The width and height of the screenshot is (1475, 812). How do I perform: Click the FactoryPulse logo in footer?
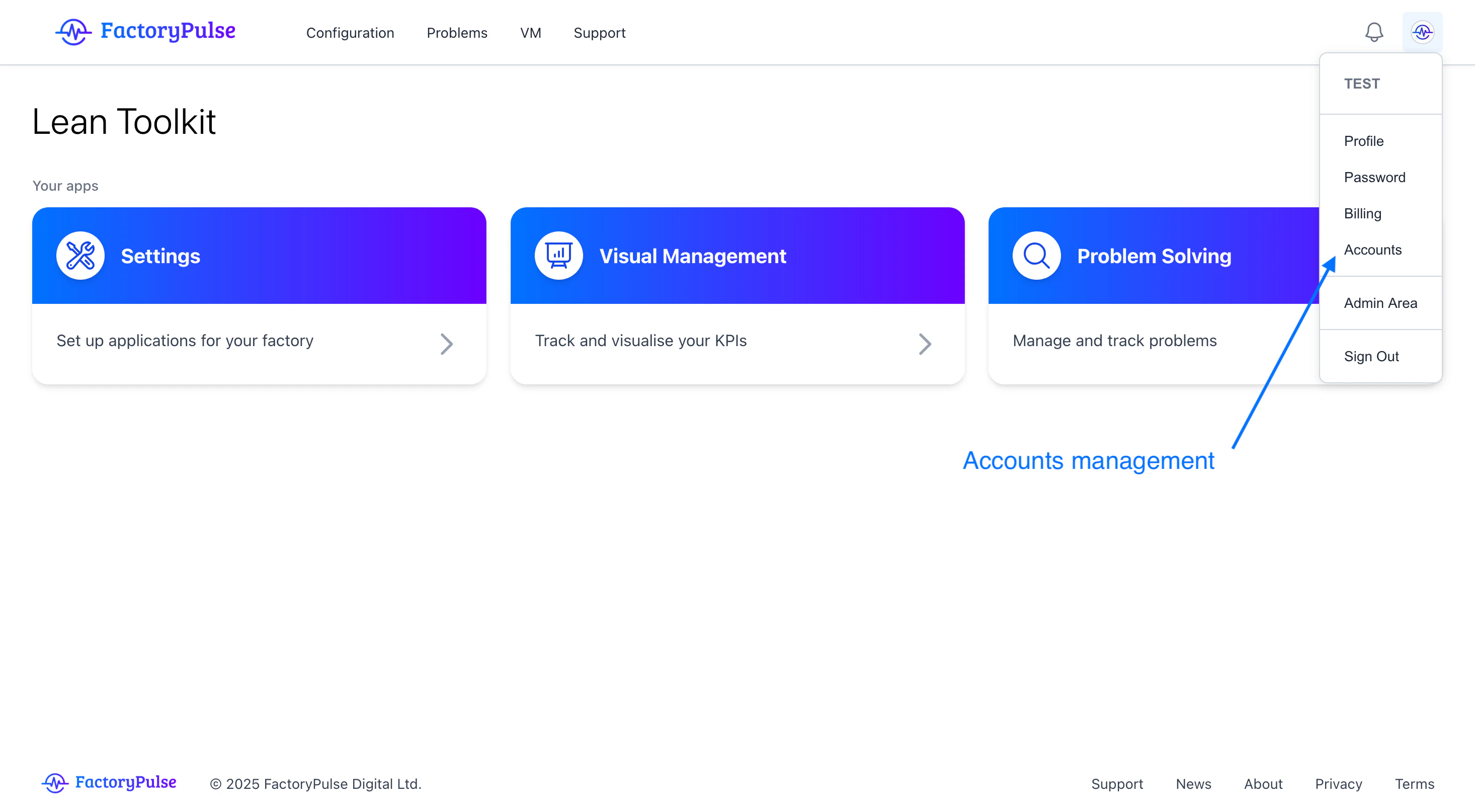coord(109,782)
